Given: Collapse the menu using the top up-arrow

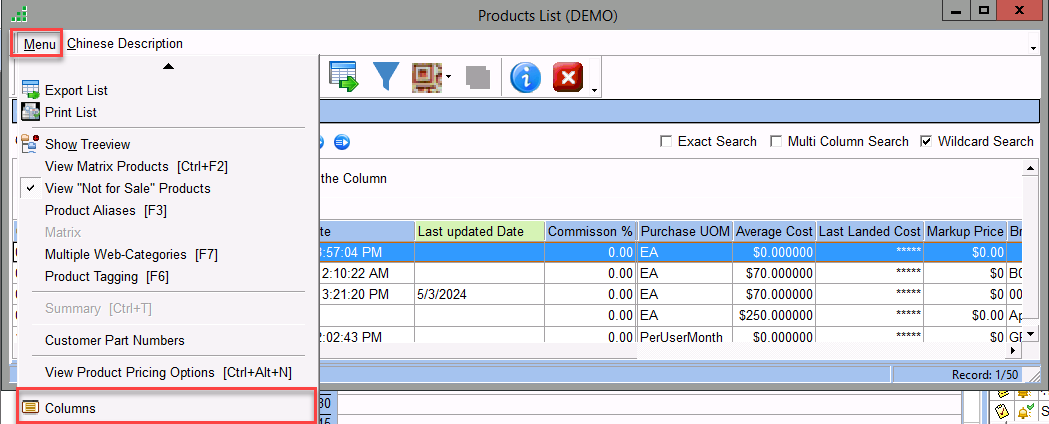Looking at the screenshot, I should coord(168,66).
